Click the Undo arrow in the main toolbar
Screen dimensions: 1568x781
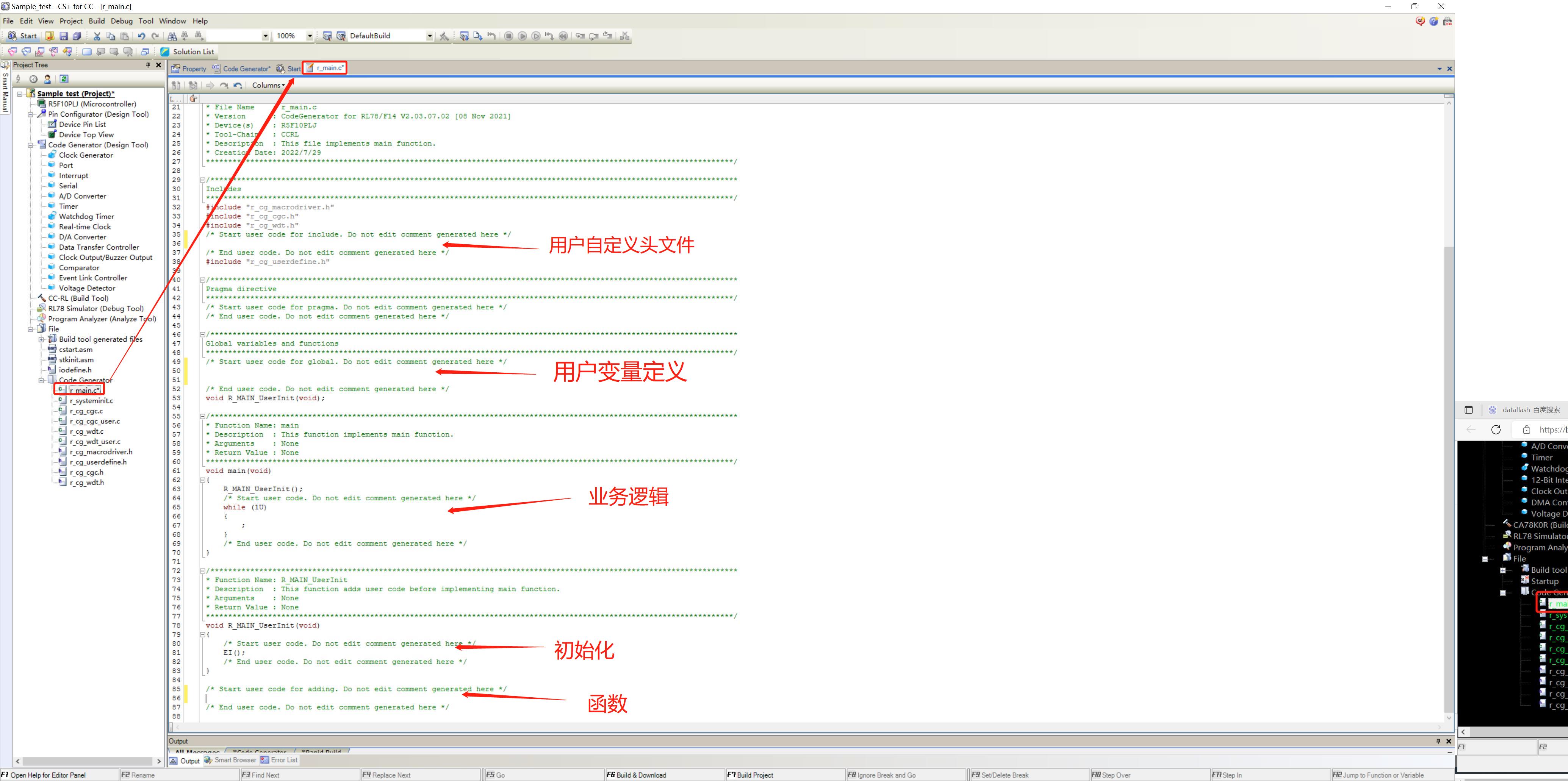[141, 36]
